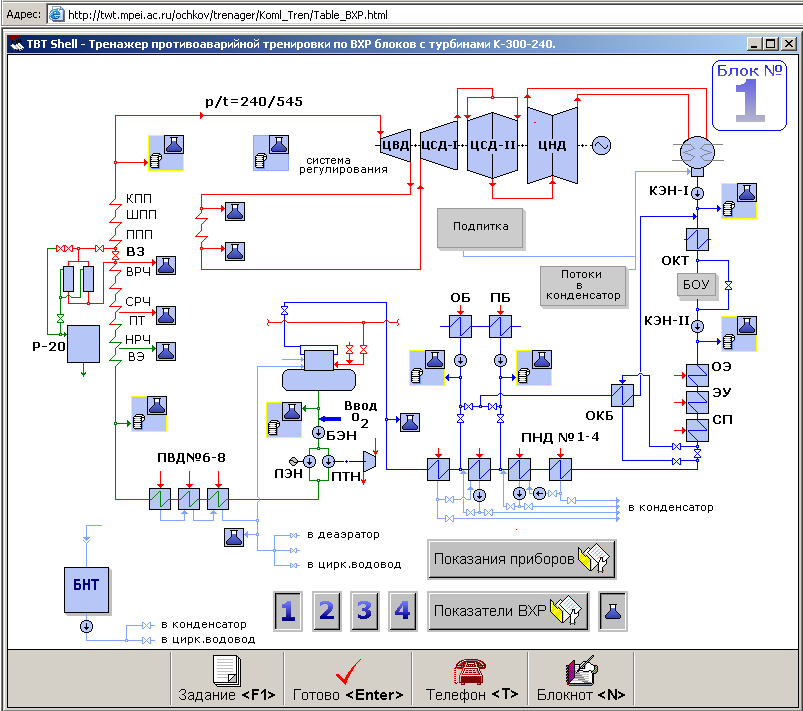
Task: Click the p/t=240/545 label
Action: pyautogui.click(x=254, y=101)
